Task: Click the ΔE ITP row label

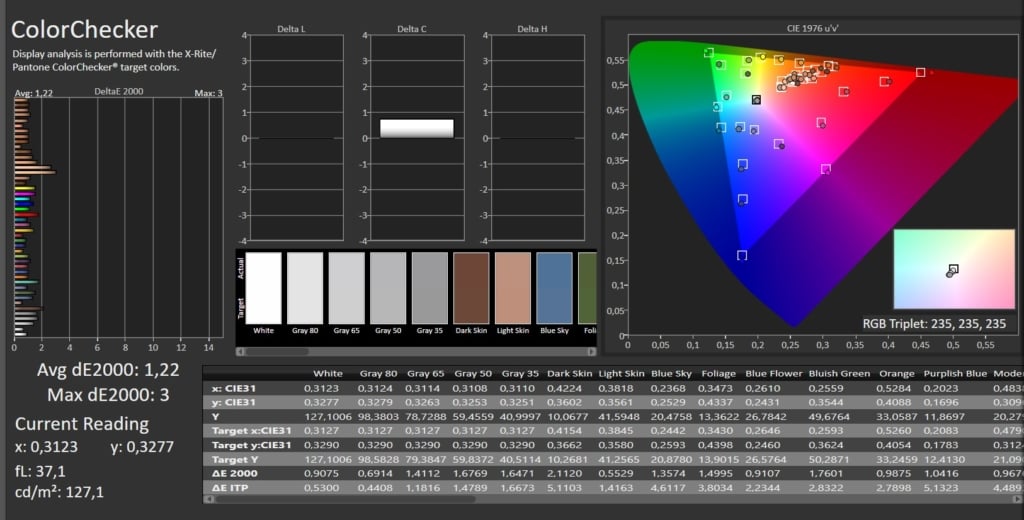Action: point(229,486)
